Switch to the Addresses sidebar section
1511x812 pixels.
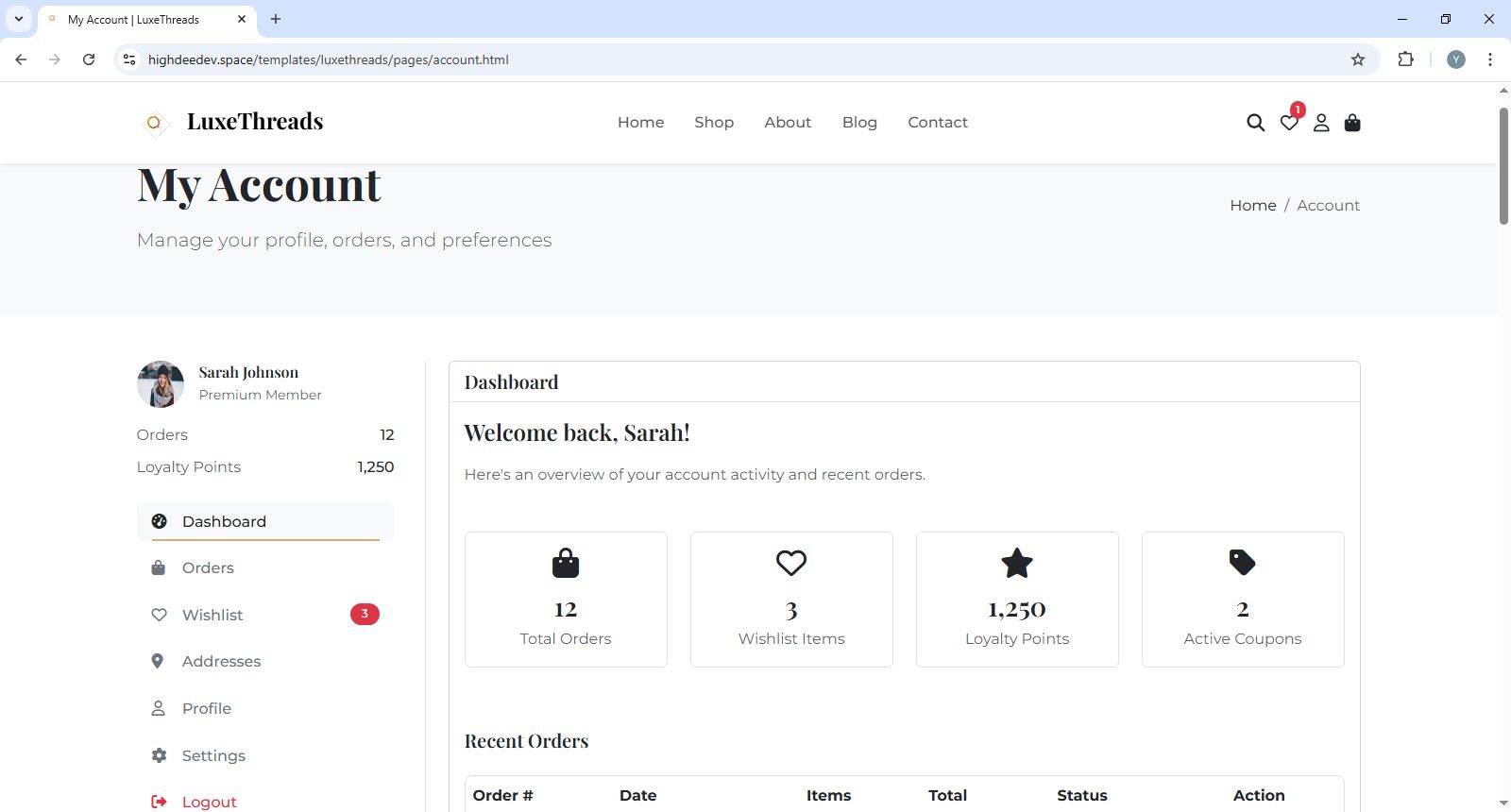221,661
